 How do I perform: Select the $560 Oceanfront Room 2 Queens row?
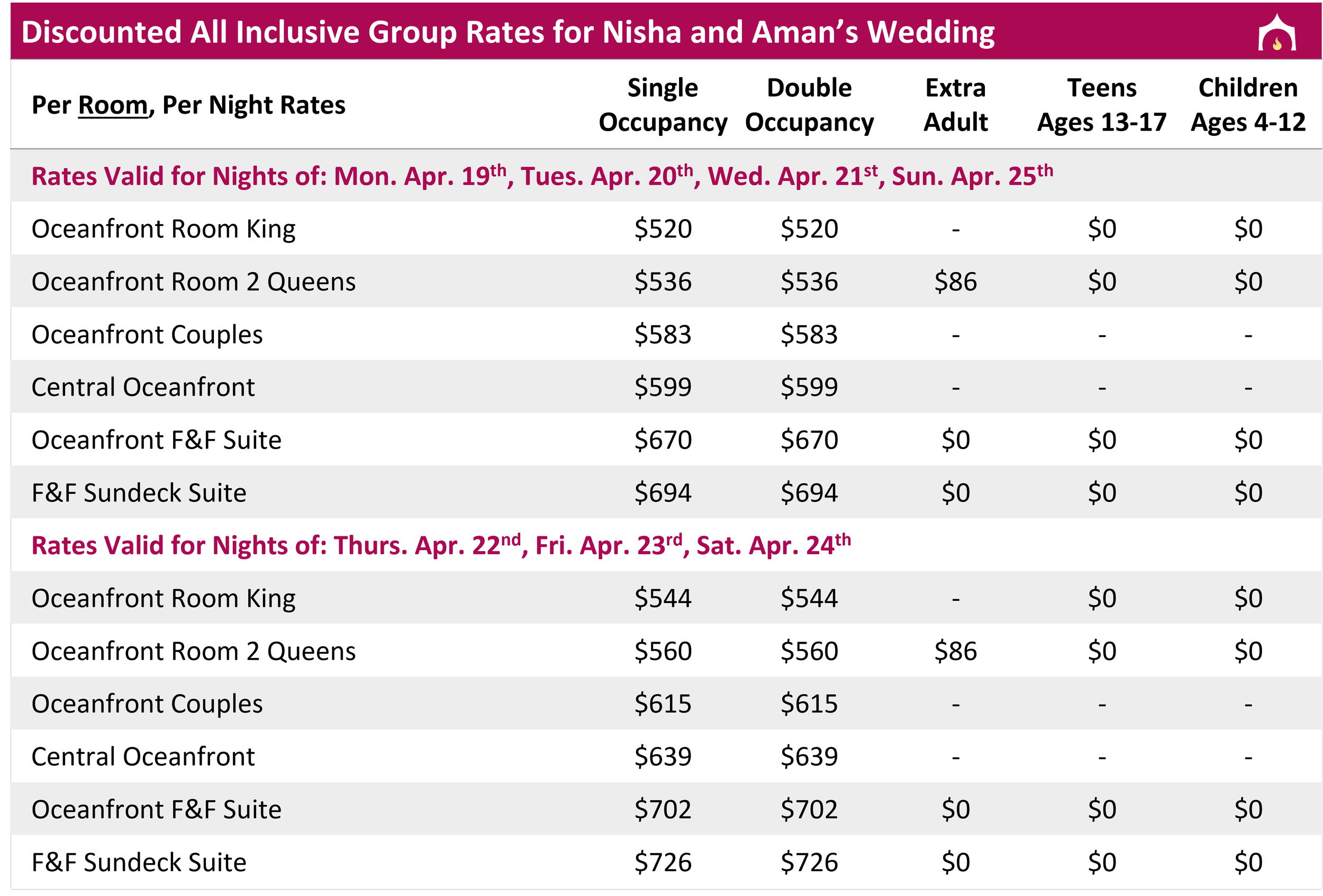(666, 651)
